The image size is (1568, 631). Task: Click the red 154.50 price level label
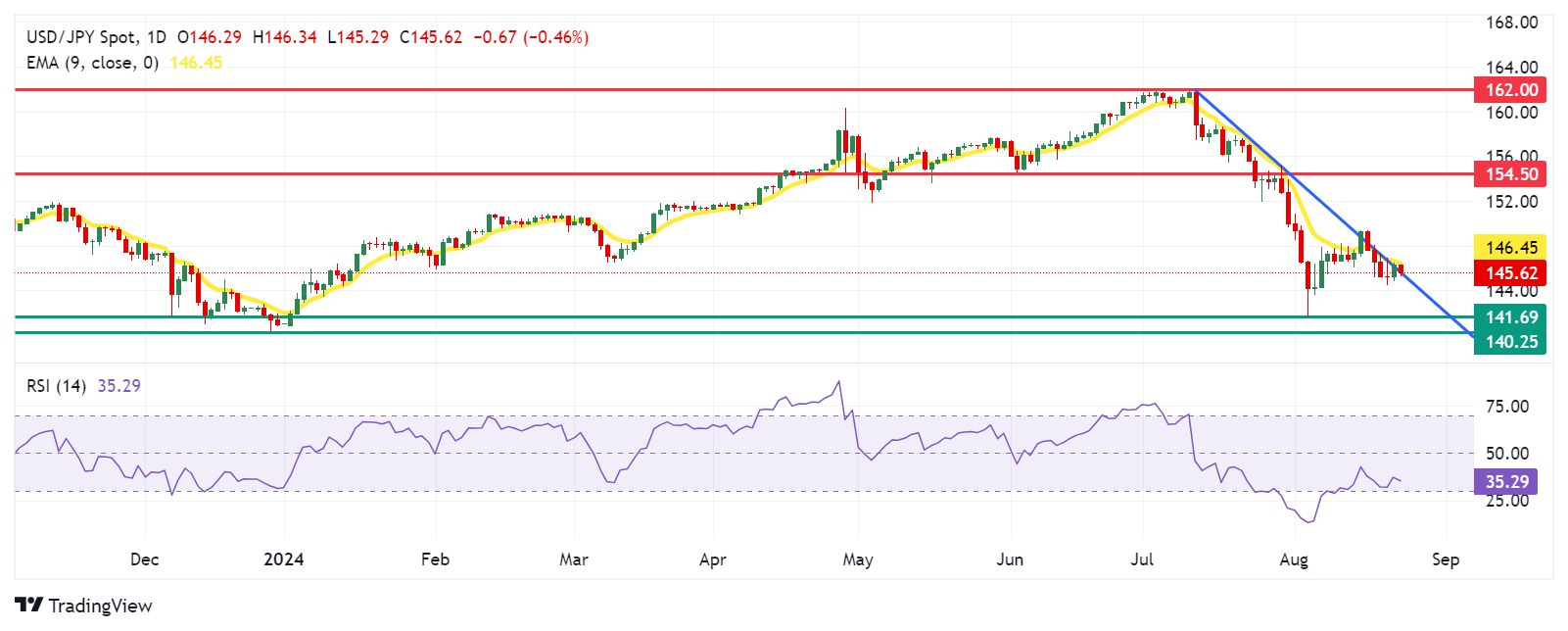click(1510, 174)
